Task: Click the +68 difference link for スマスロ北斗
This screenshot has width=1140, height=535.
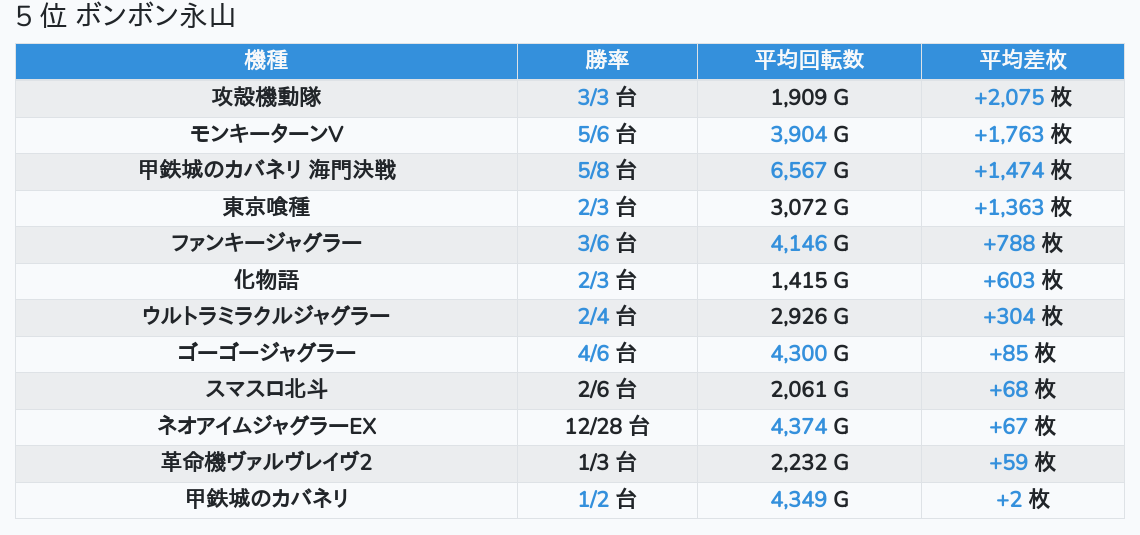Action: pyautogui.click(x=1008, y=389)
